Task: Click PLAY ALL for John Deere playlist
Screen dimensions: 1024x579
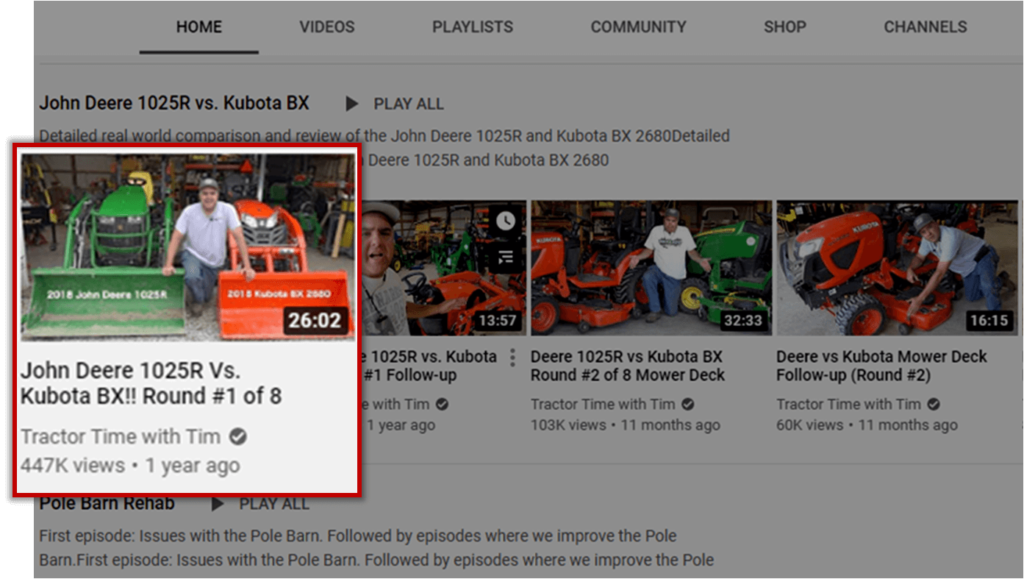Action: (x=408, y=104)
